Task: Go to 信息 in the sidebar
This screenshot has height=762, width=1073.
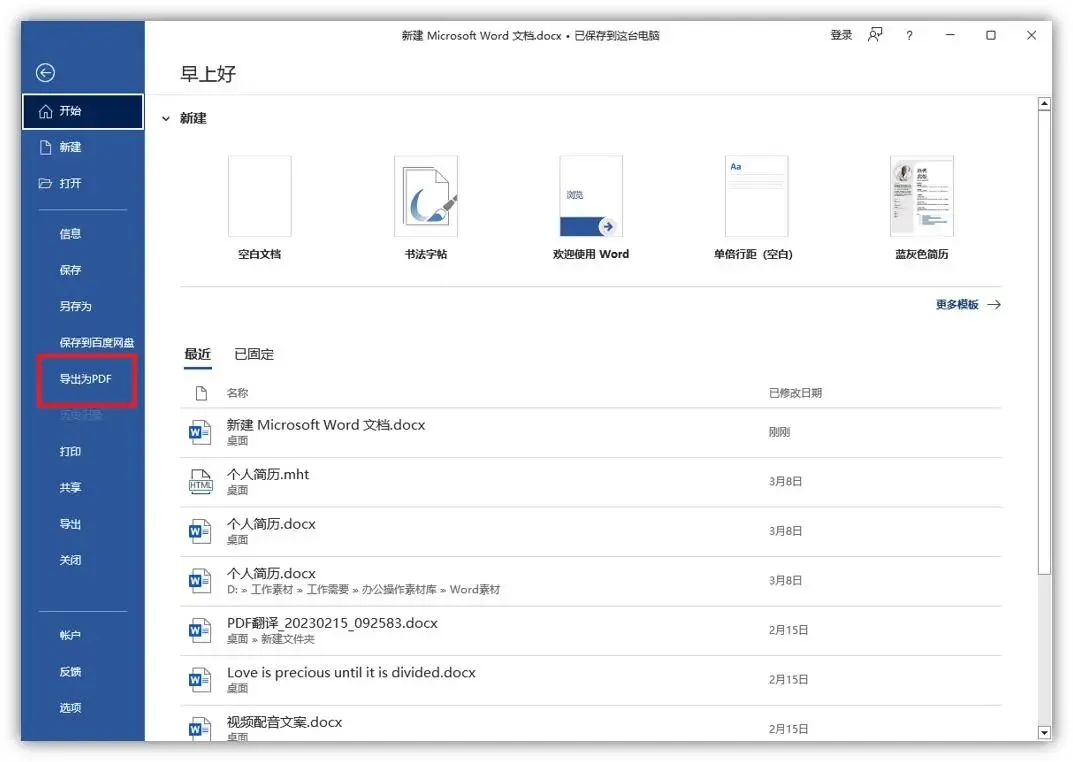Action: (70, 234)
